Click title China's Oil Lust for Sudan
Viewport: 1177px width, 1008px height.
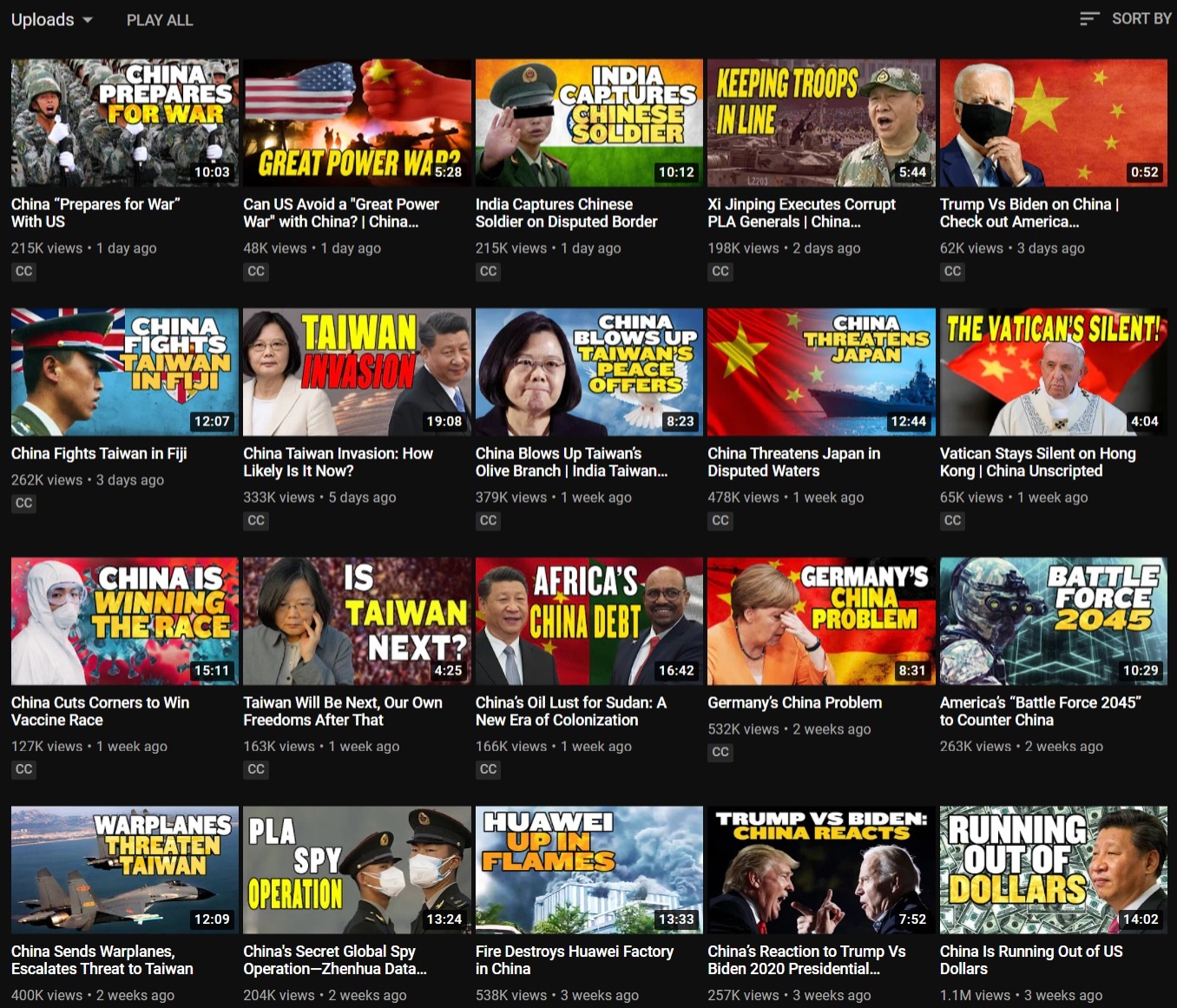(571, 711)
